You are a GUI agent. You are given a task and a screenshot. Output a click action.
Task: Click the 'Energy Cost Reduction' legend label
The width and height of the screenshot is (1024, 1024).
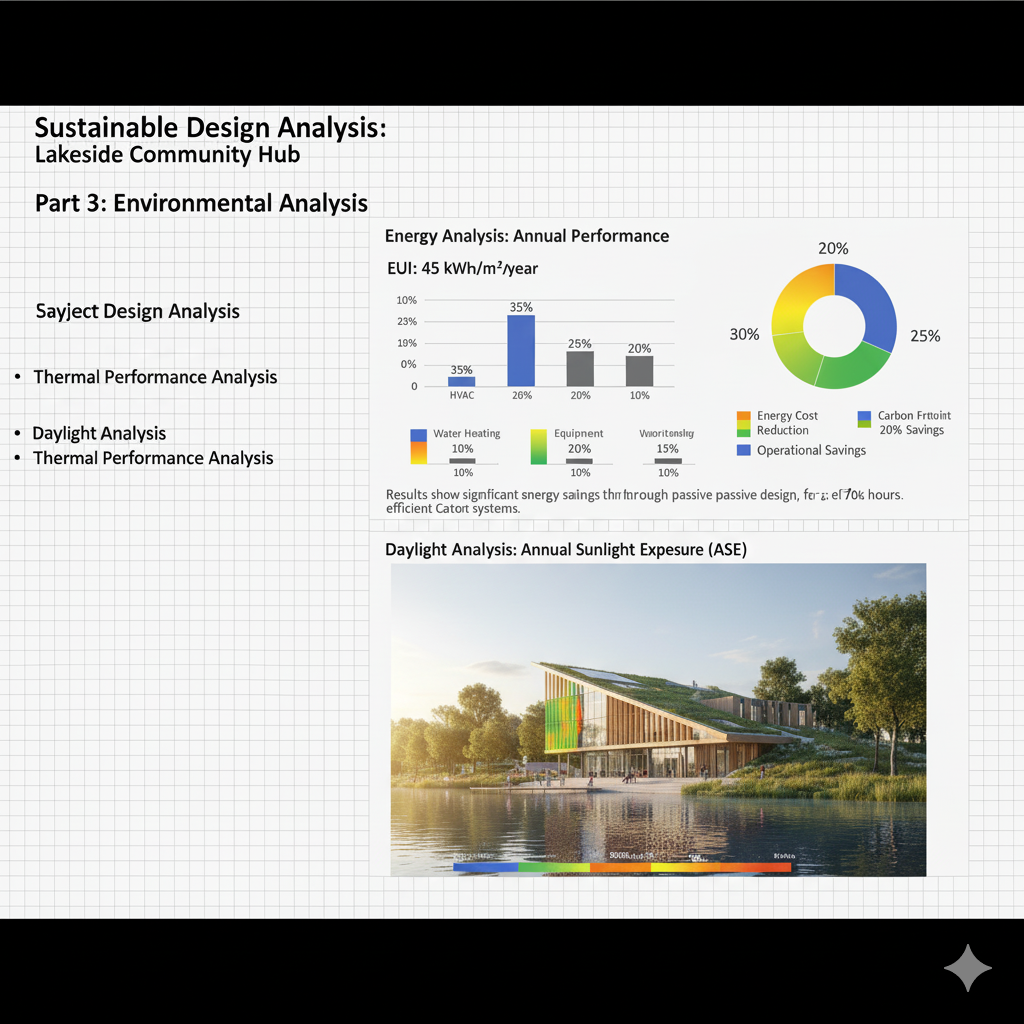coord(787,423)
